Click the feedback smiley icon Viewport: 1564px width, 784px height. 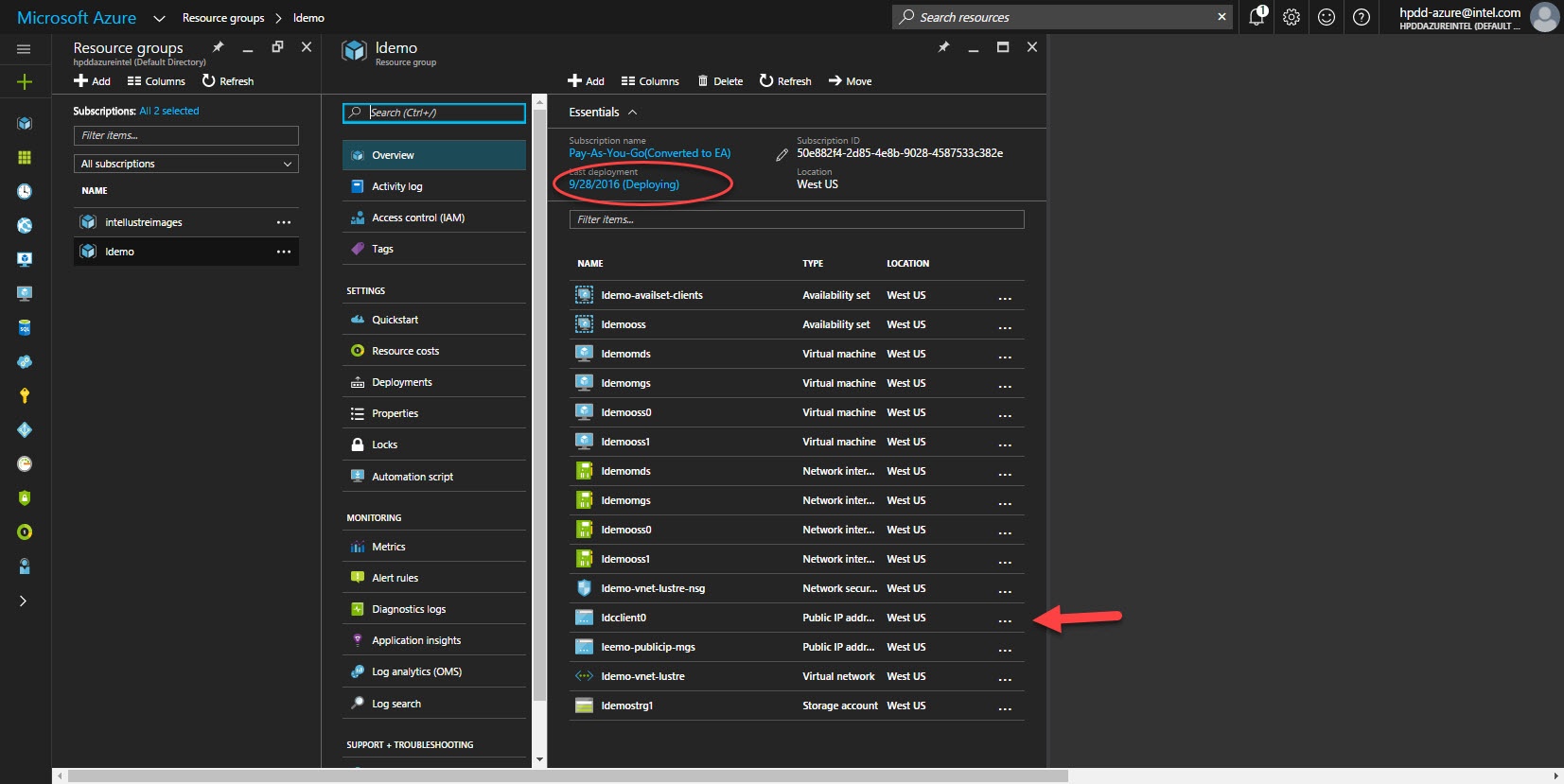click(x=1327, y=17)
